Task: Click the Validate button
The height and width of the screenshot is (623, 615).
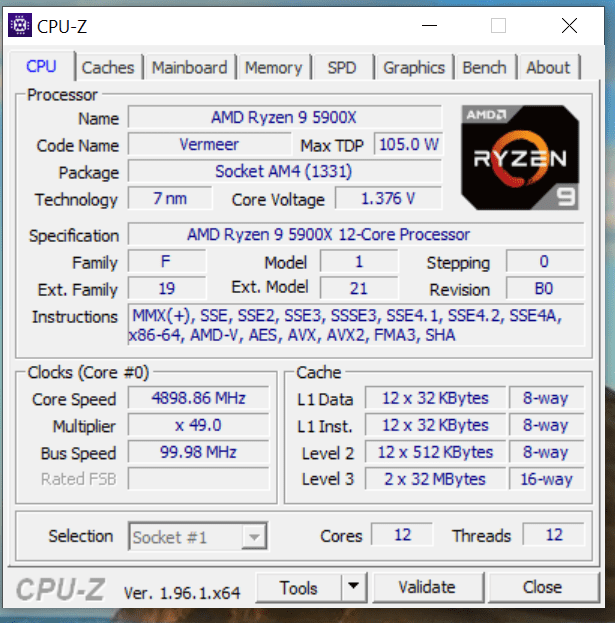Action: click(427, 587)
